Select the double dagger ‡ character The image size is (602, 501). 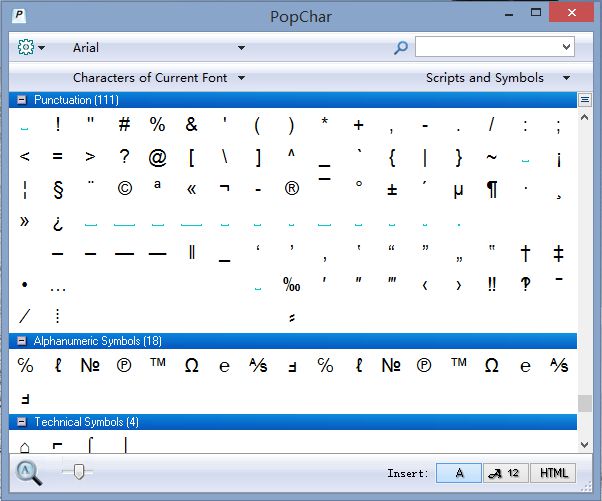559,253
